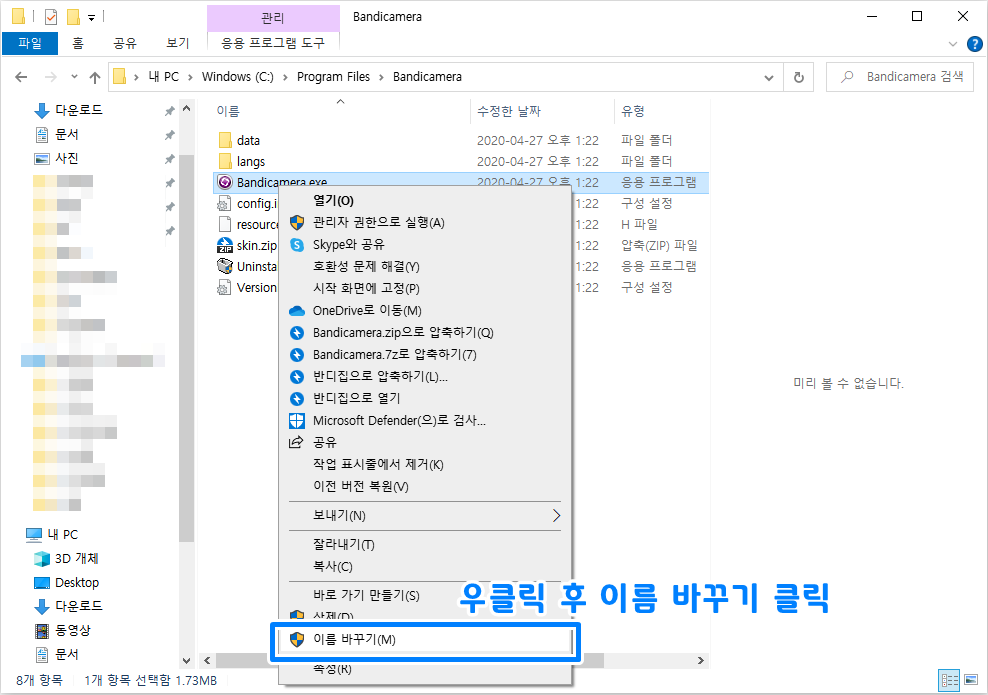Choose Skype와 공유

[x=425, y=244]
